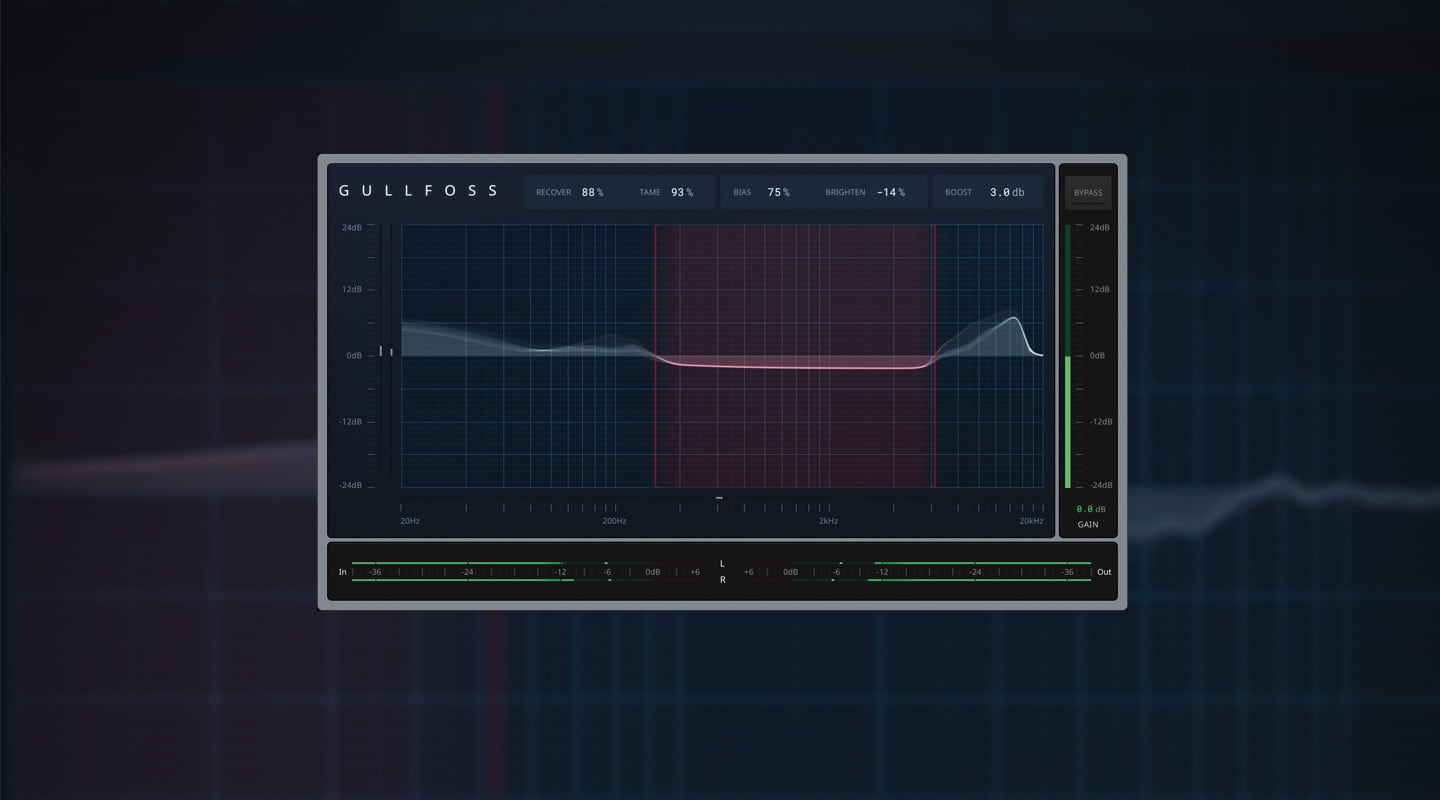Click the 24dB label on the graph's left axis
Image resolution: width=1440 pixels, height=800 pixels.
[x=352, y=228]
